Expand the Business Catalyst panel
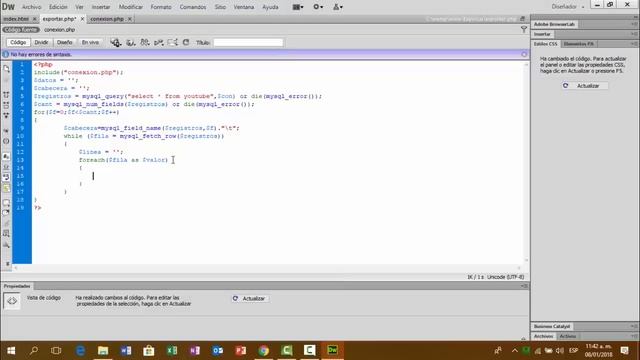640x360 pixels. coord(552,326)
